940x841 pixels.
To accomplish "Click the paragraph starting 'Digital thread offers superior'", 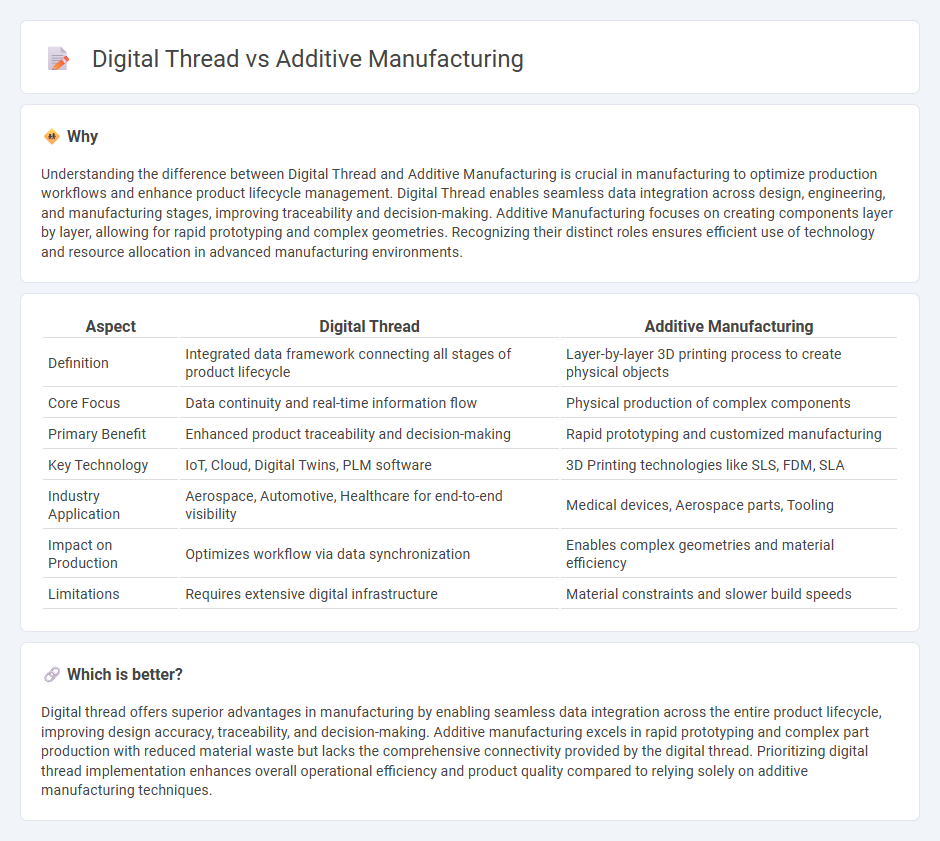I will (x=462, y=751).
